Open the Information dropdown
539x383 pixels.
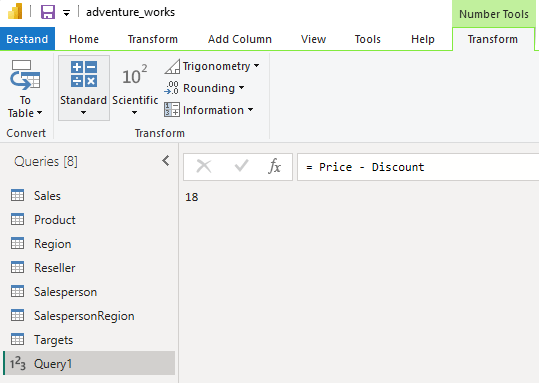[209, 110]
